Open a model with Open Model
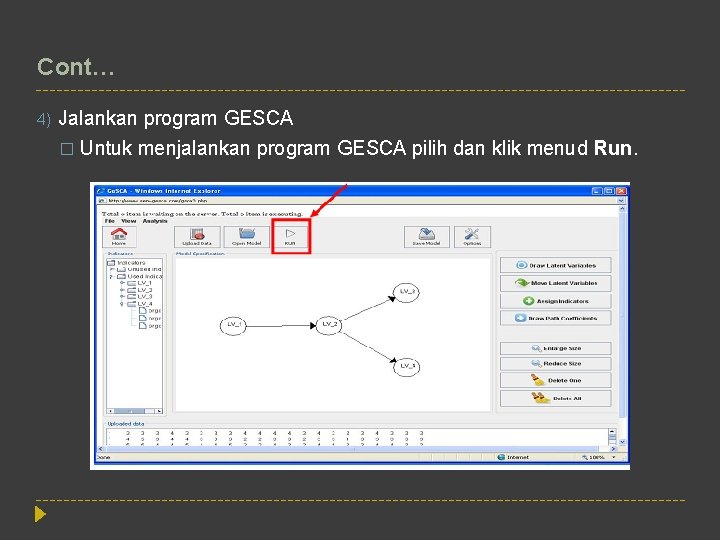The height and width of the screenshot is (540, 720). (x=247, y=236)
